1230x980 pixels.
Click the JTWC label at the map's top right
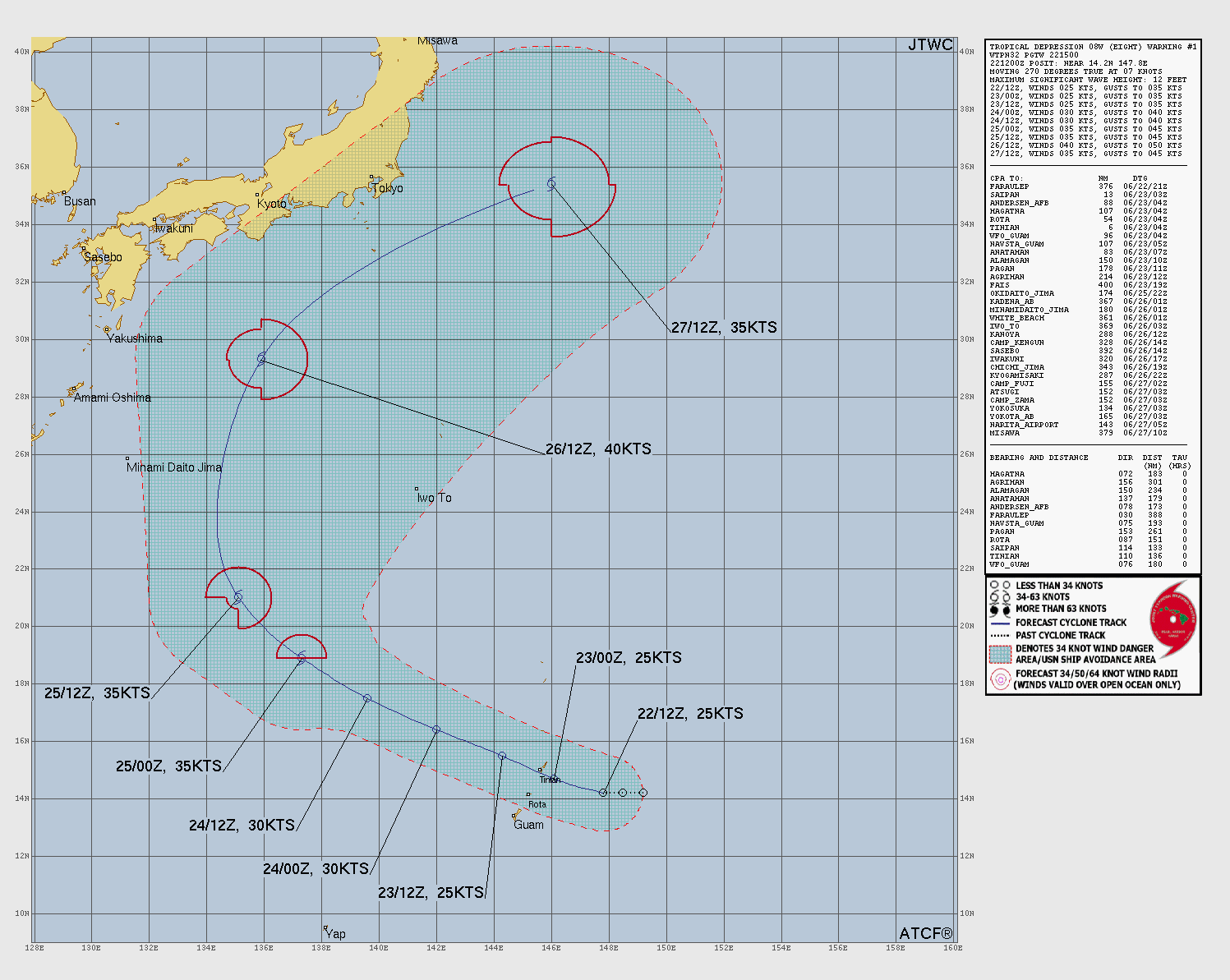click(x=930, y=44)
